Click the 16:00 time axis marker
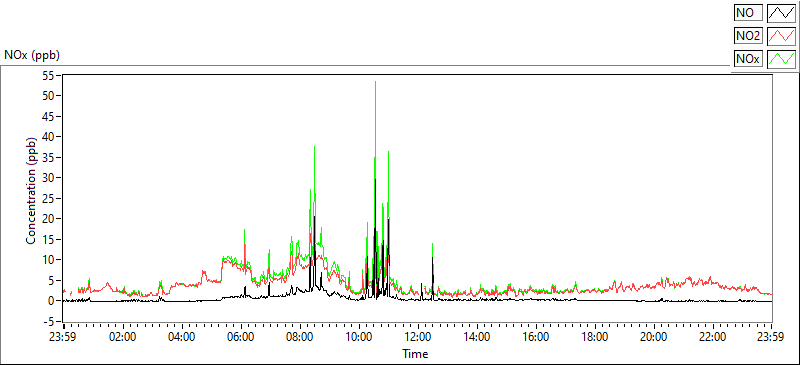The height and width of the screenshot is (365, 800). (x=536, y=337)
